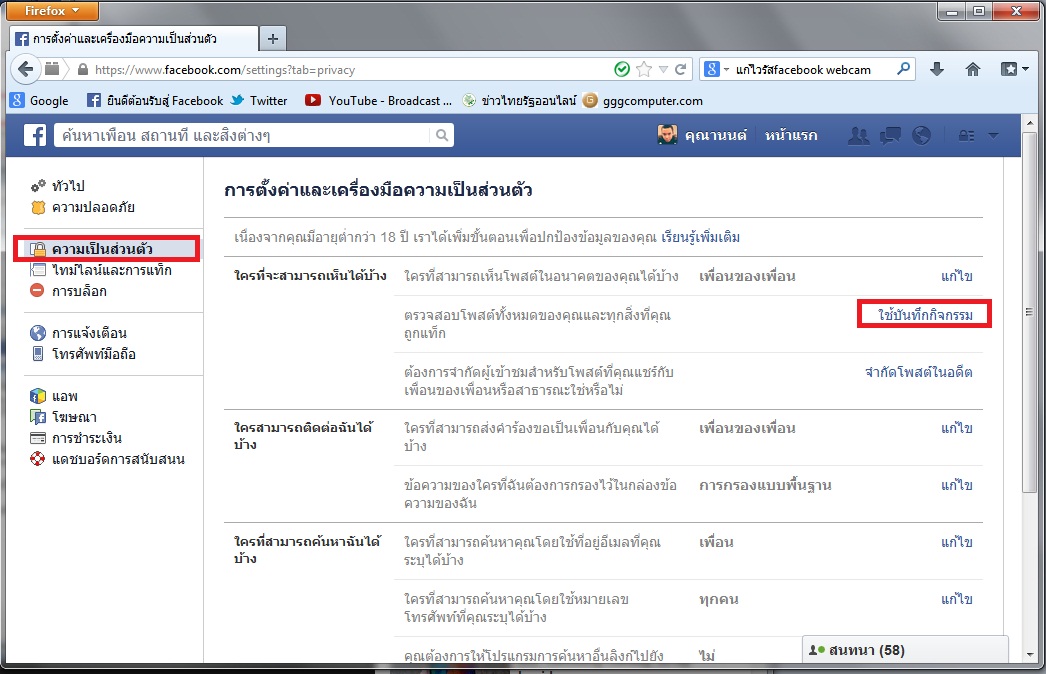Open the notifications globe icon
1046x674 pixels.
tap(921, 135)
